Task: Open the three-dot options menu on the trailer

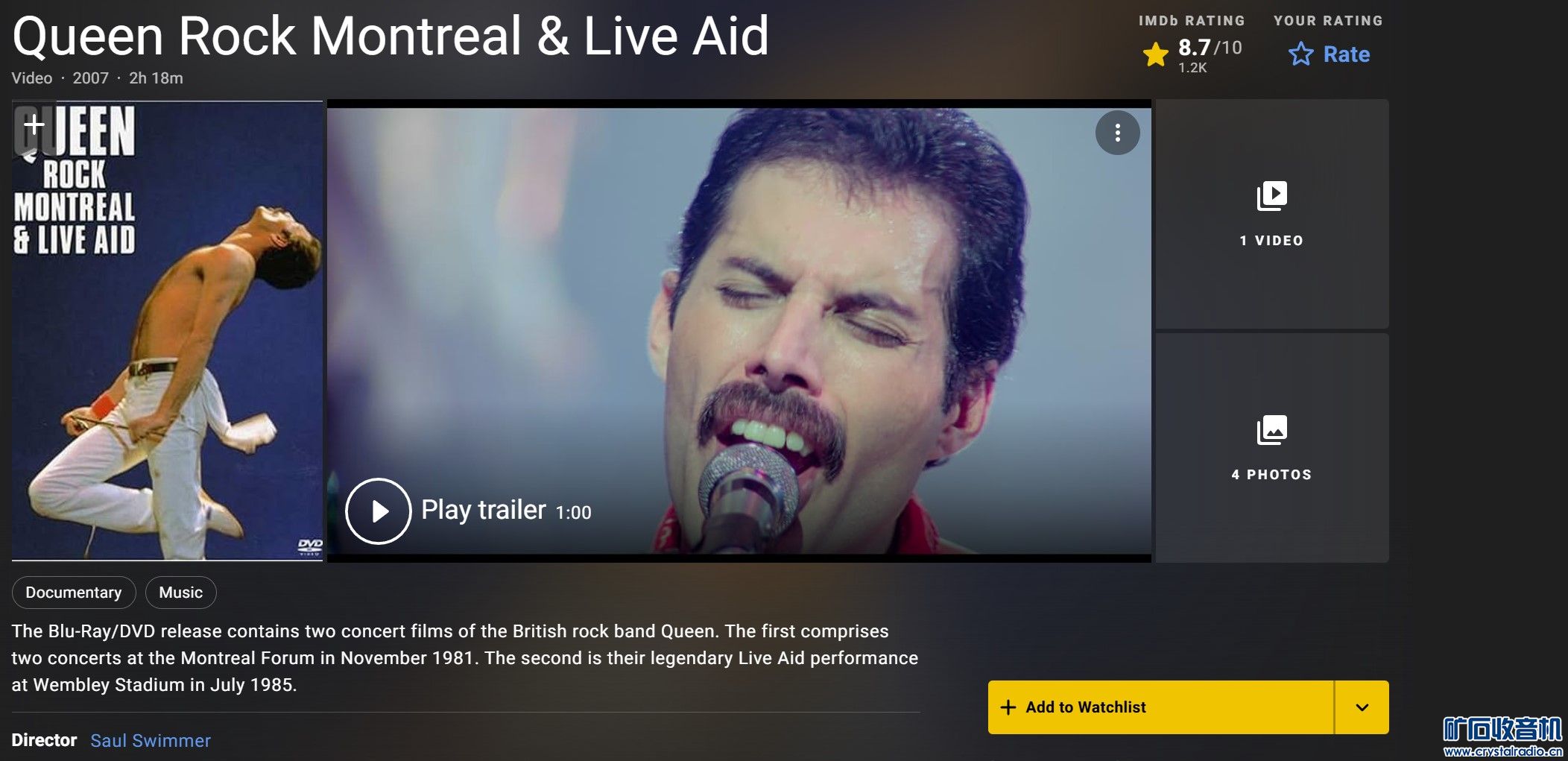Action: point(1117,133)
